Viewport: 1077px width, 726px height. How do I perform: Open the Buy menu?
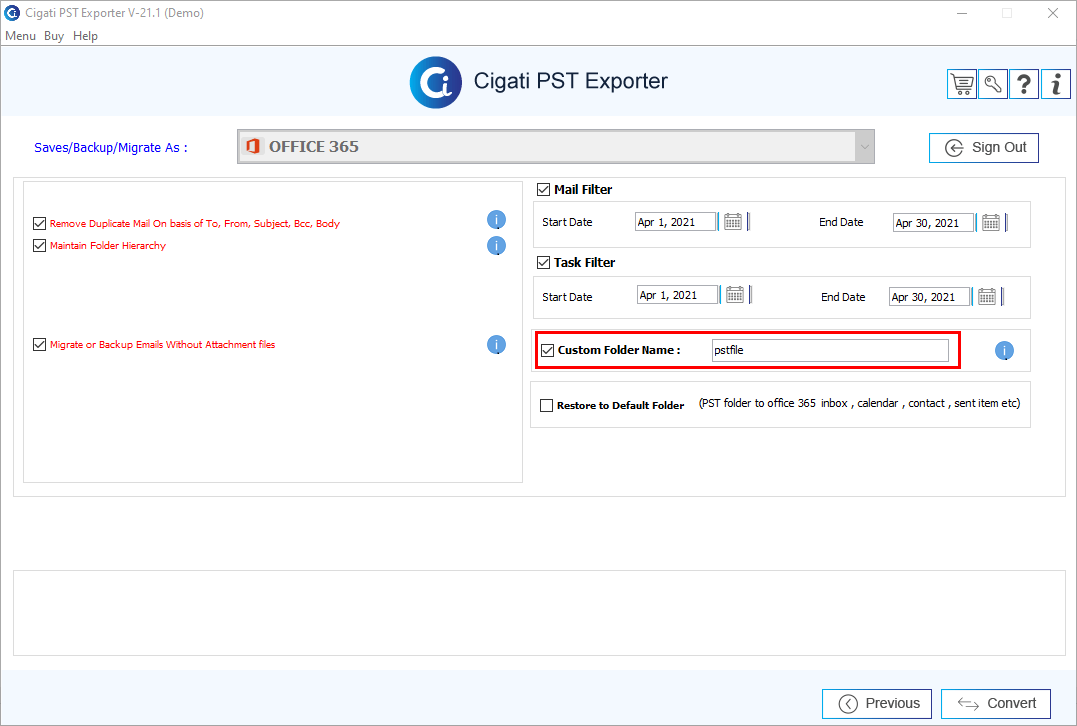pos(54,36)
